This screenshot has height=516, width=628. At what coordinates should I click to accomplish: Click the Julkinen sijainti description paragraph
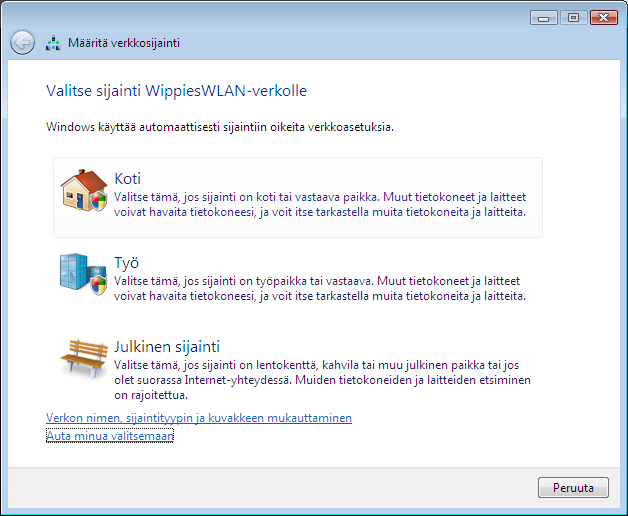click(320, 380)
